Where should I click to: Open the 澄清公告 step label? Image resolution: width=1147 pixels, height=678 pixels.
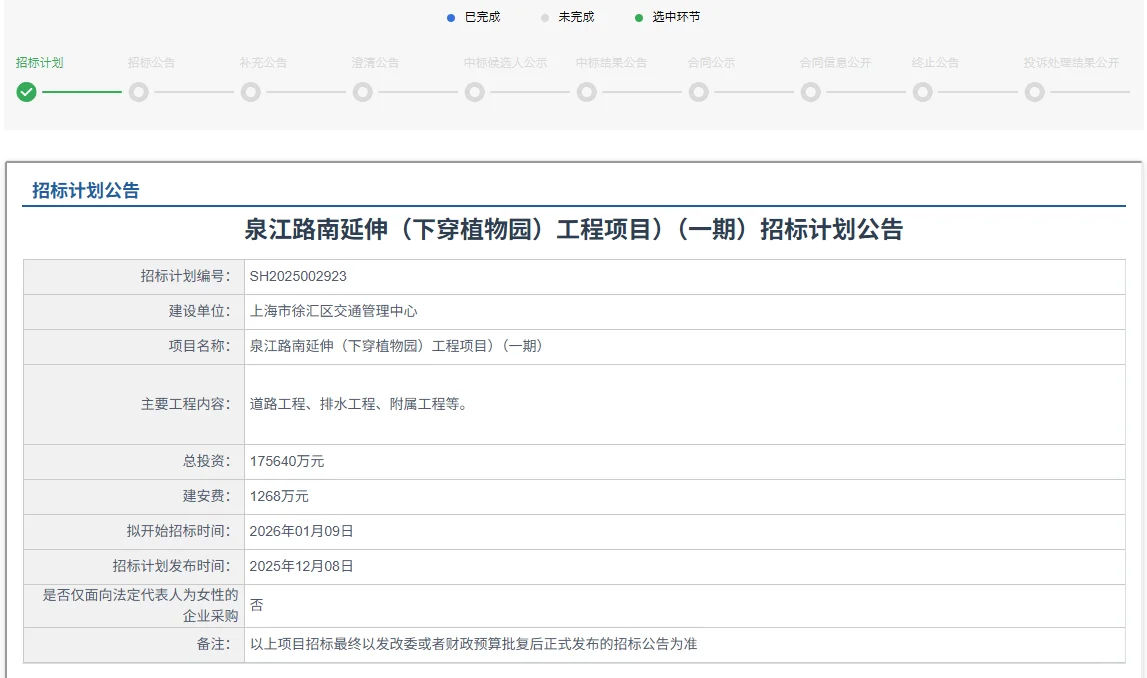click(x=375, y=63)
